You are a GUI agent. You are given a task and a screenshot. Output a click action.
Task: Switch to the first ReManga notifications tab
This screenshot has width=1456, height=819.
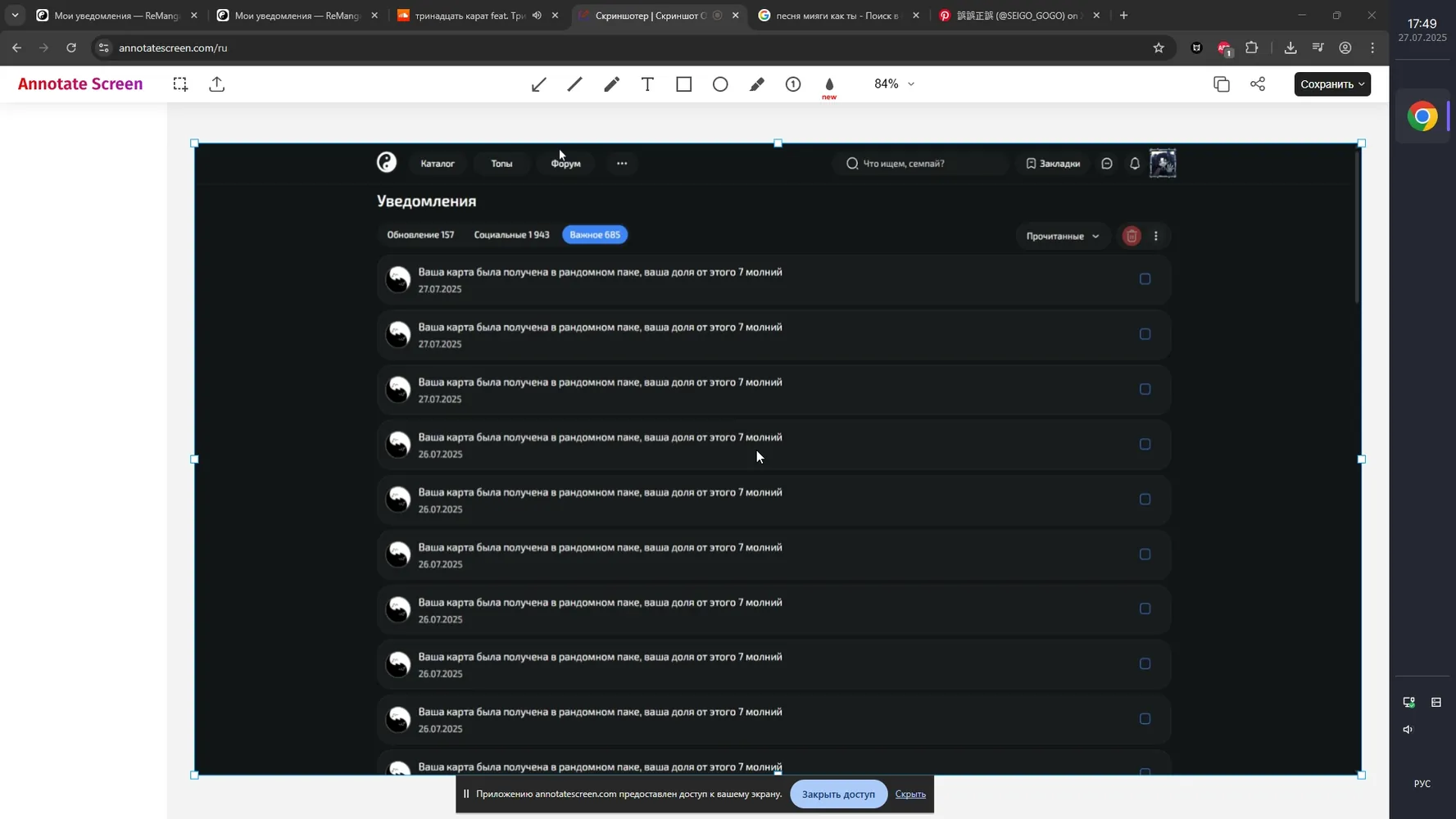pyautogui.click(x=116, y=16)
